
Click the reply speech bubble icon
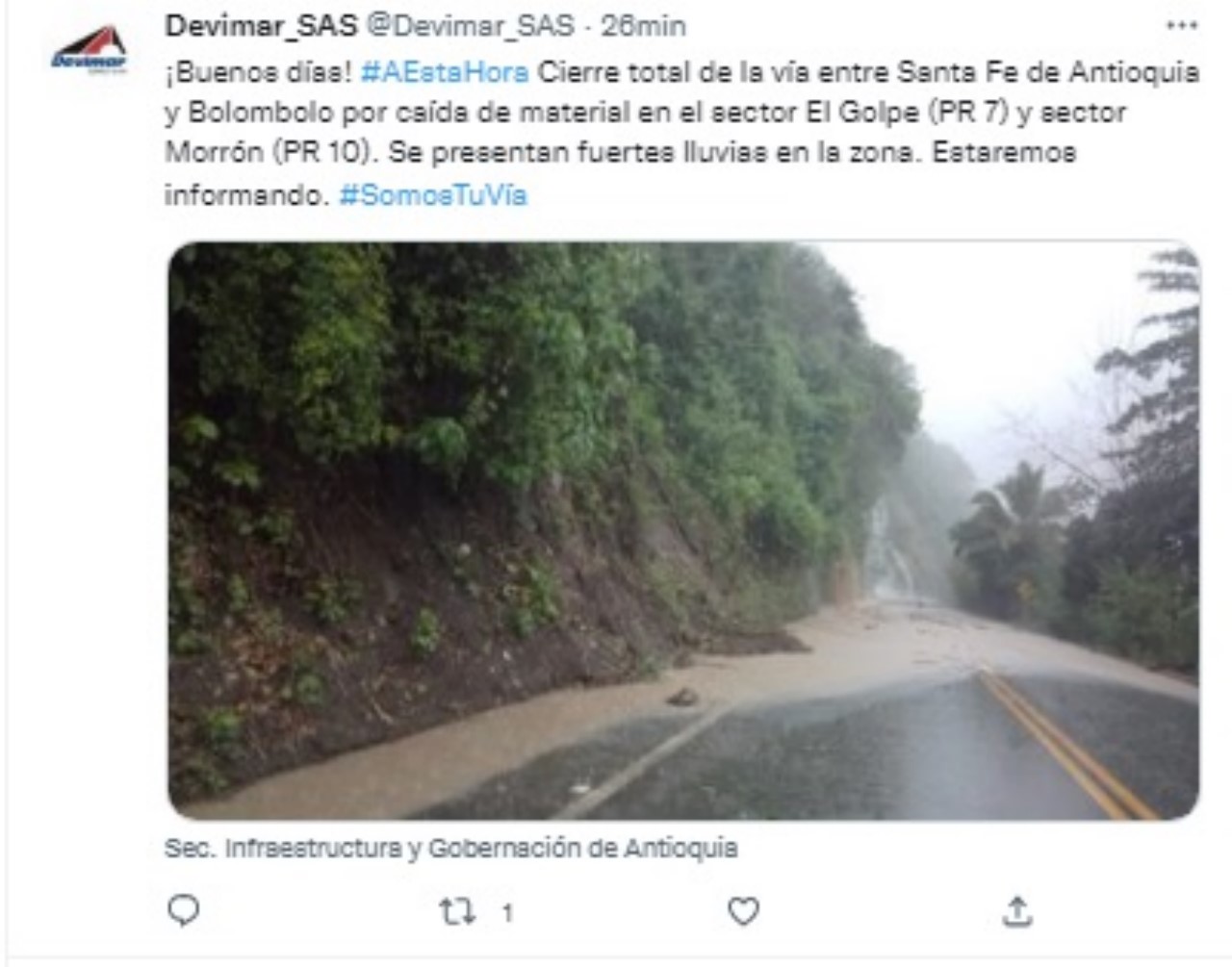184,910
